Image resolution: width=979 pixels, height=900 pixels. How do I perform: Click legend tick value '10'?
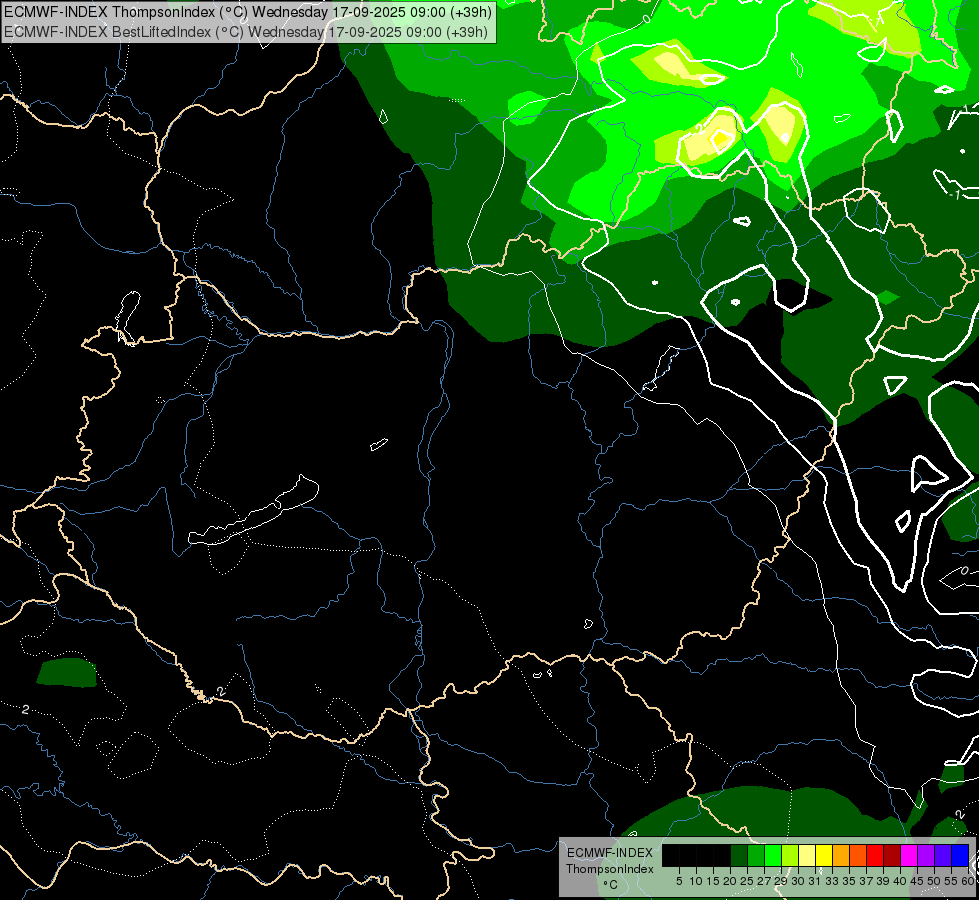696,881
